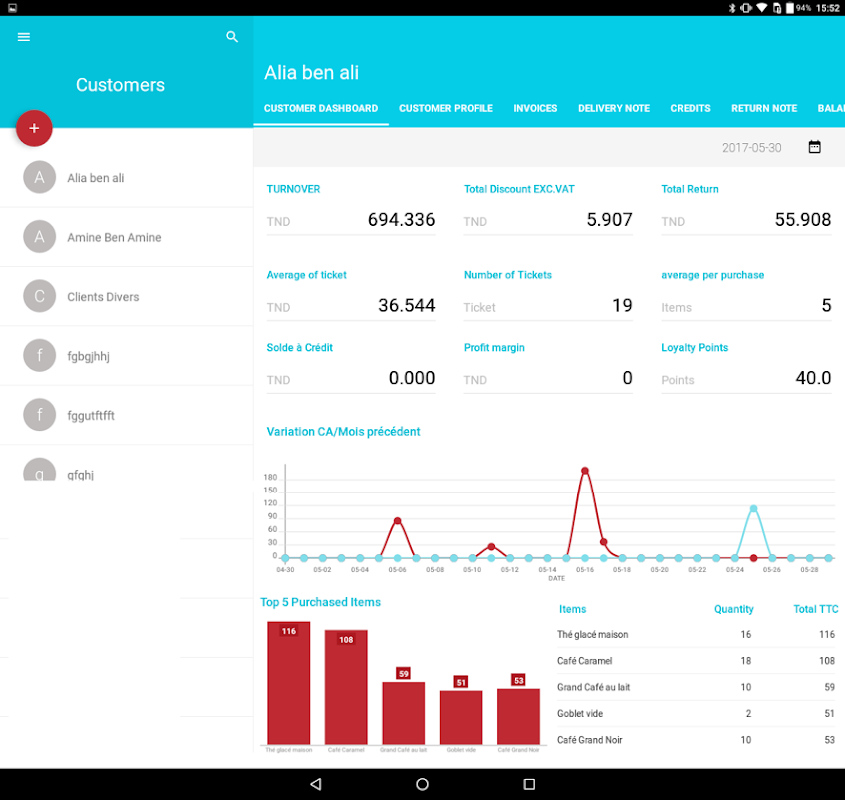Image resolution: width=845 pixels, height=800 pixels.
Task: Tap Goblet vide table row
Action: click(696, 714)
